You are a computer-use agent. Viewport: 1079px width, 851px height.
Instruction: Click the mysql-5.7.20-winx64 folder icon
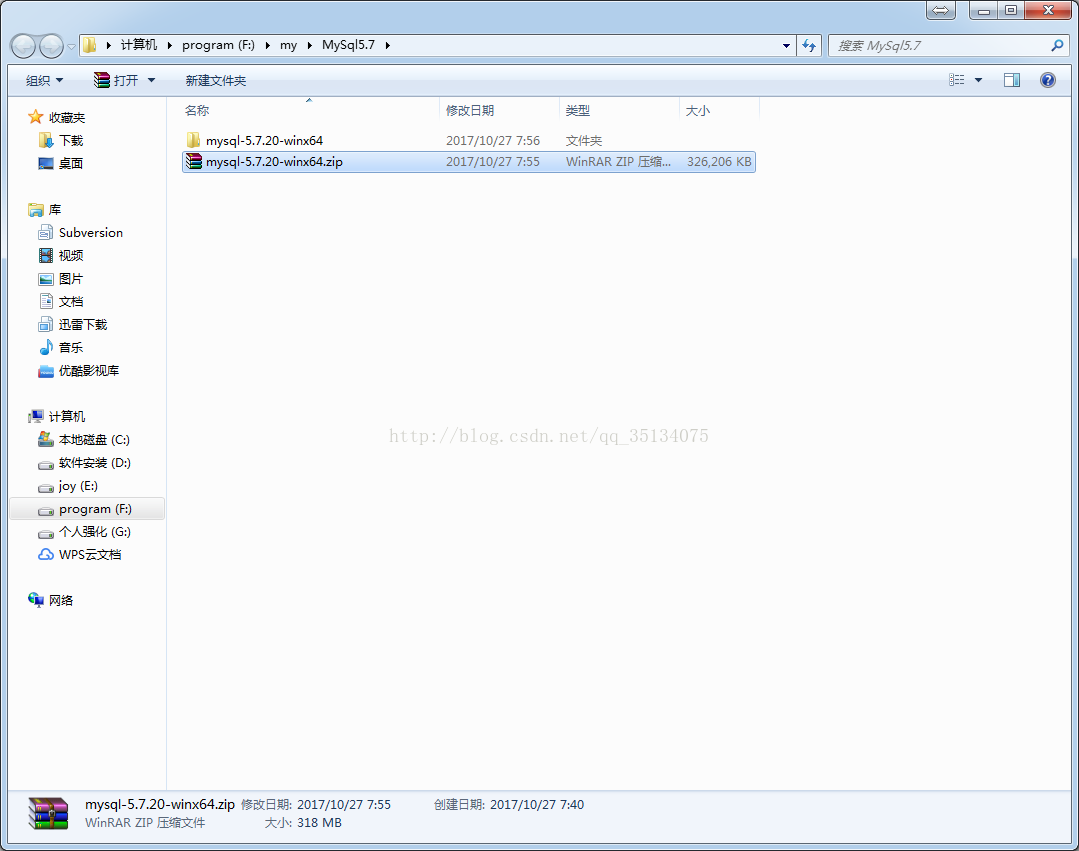coord(193,140)
